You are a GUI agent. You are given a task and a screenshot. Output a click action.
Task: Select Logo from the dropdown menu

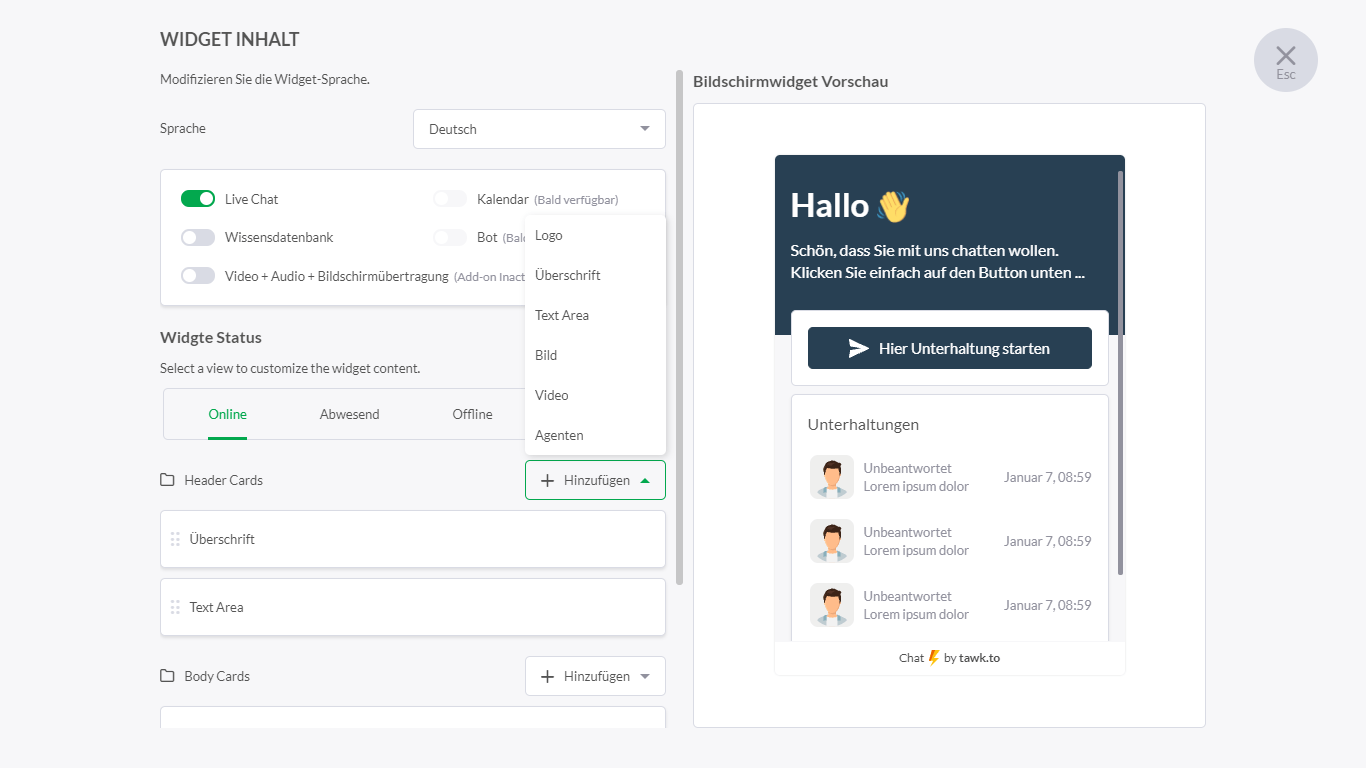click(x=549, y=236)
